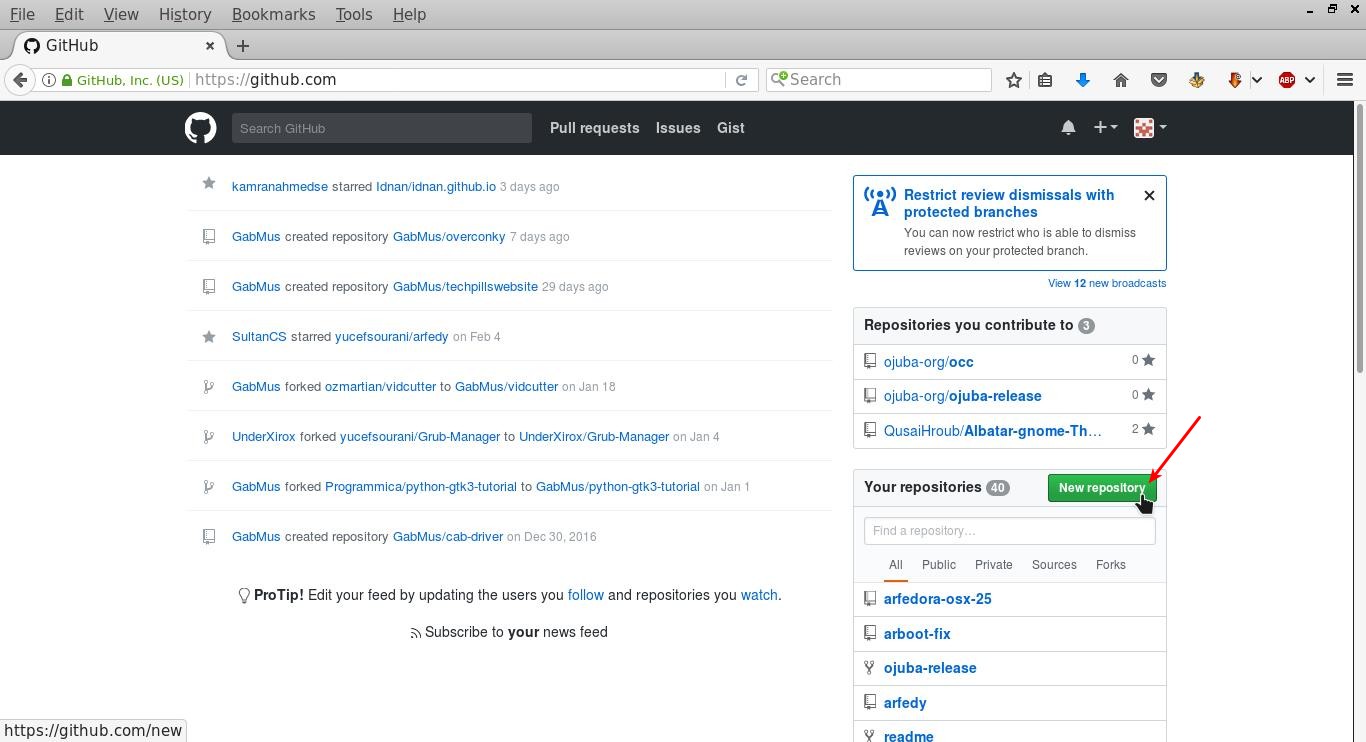Open the Tools menu

pos(354,14)
